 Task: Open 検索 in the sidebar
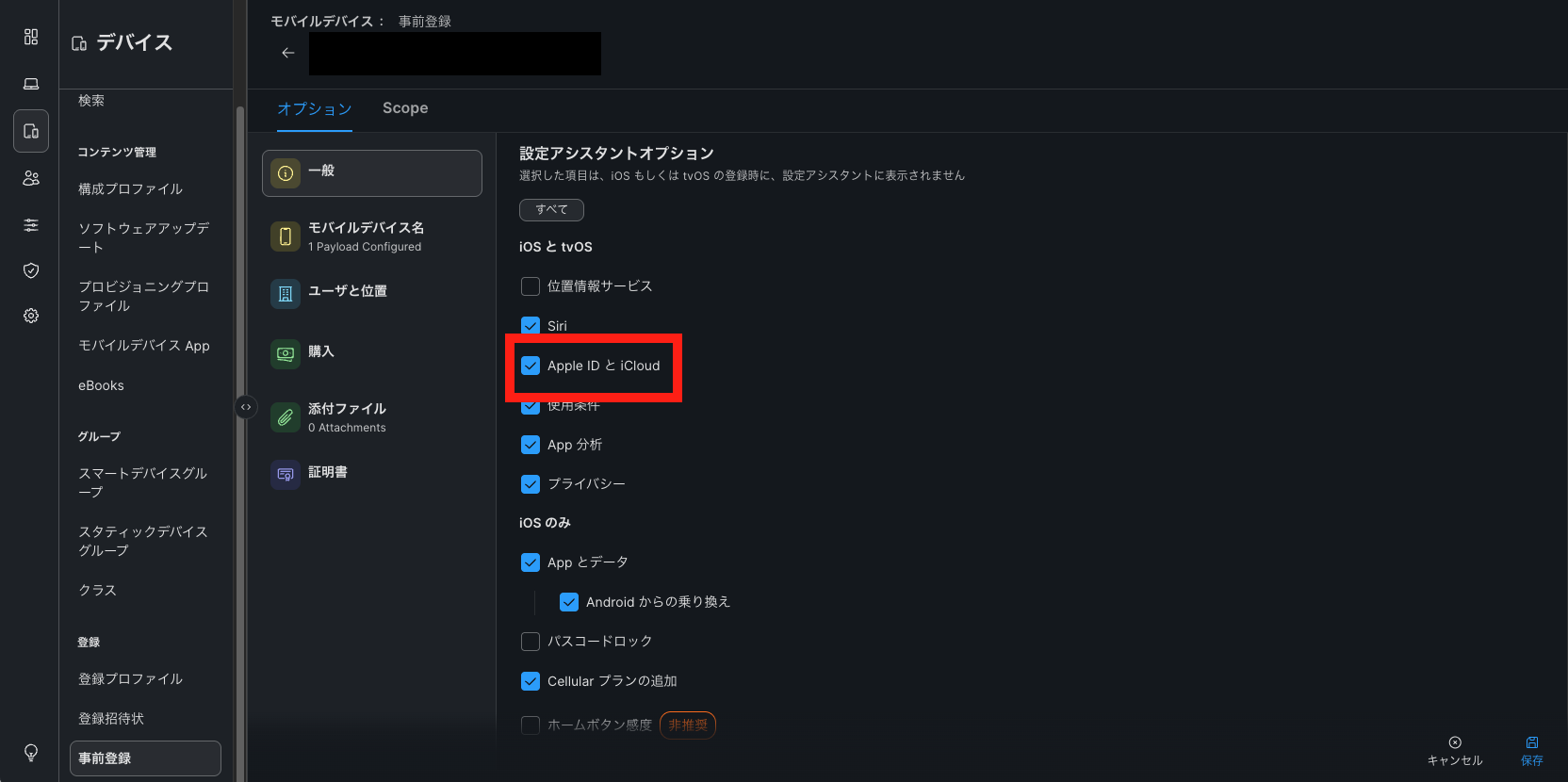pos(91,101)
